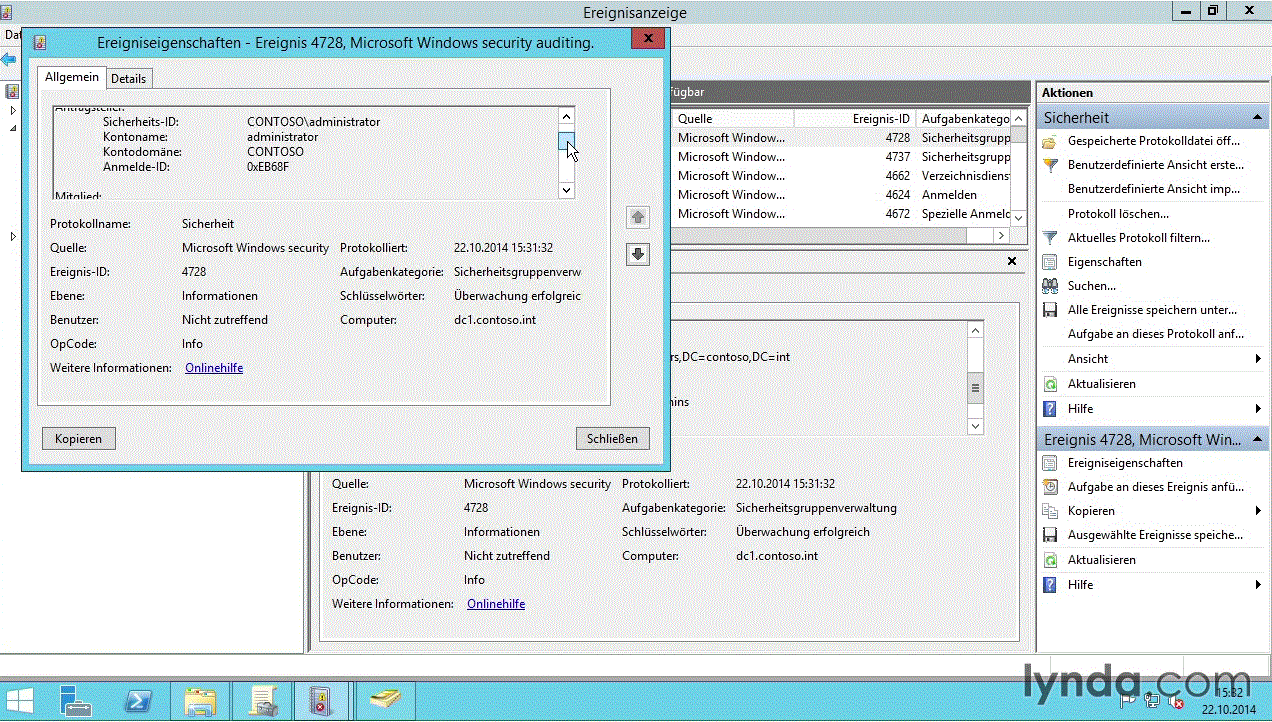
Task: Click the scroll-up arrow in the dialog description box
Action: (567, 115)
